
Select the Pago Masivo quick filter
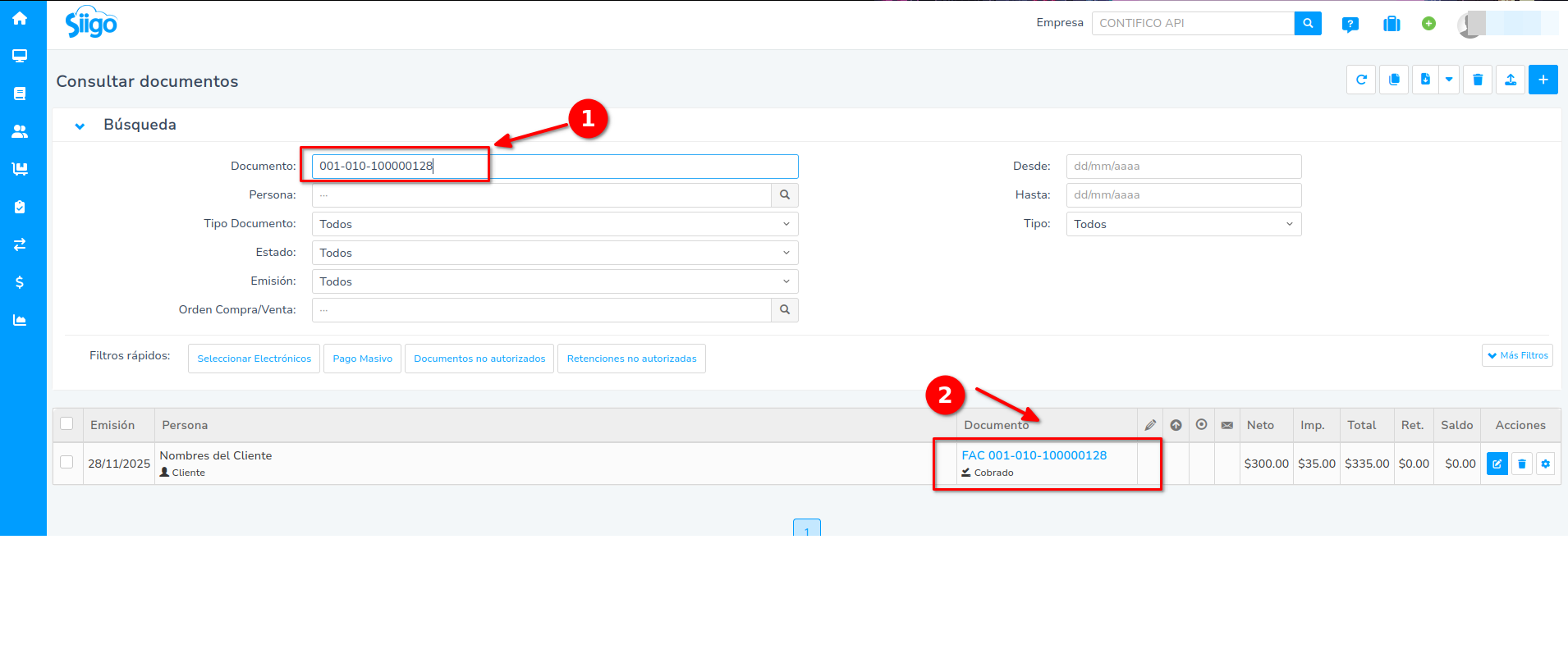(362, 359)
